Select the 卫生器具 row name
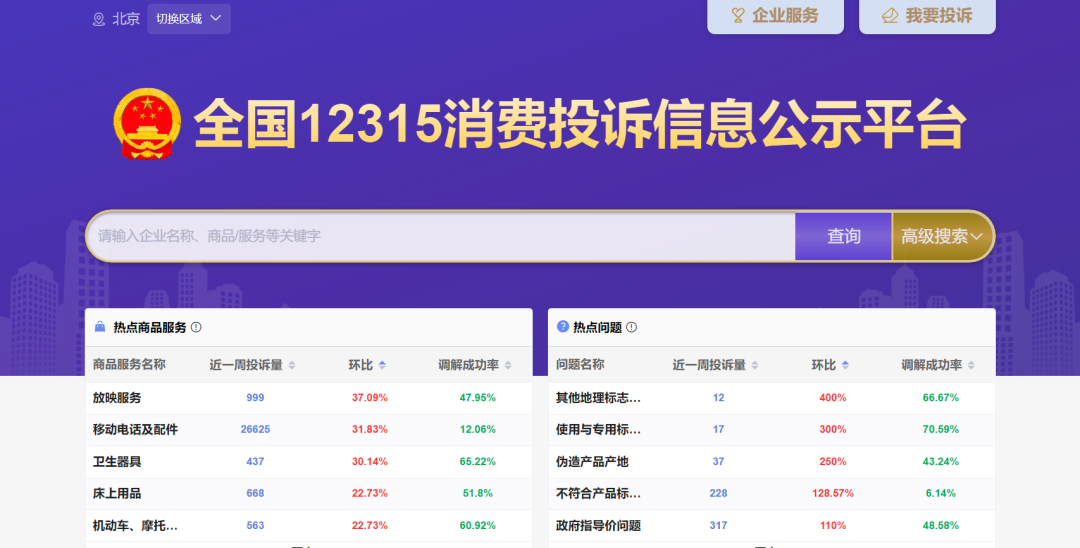 pos(117,462)
